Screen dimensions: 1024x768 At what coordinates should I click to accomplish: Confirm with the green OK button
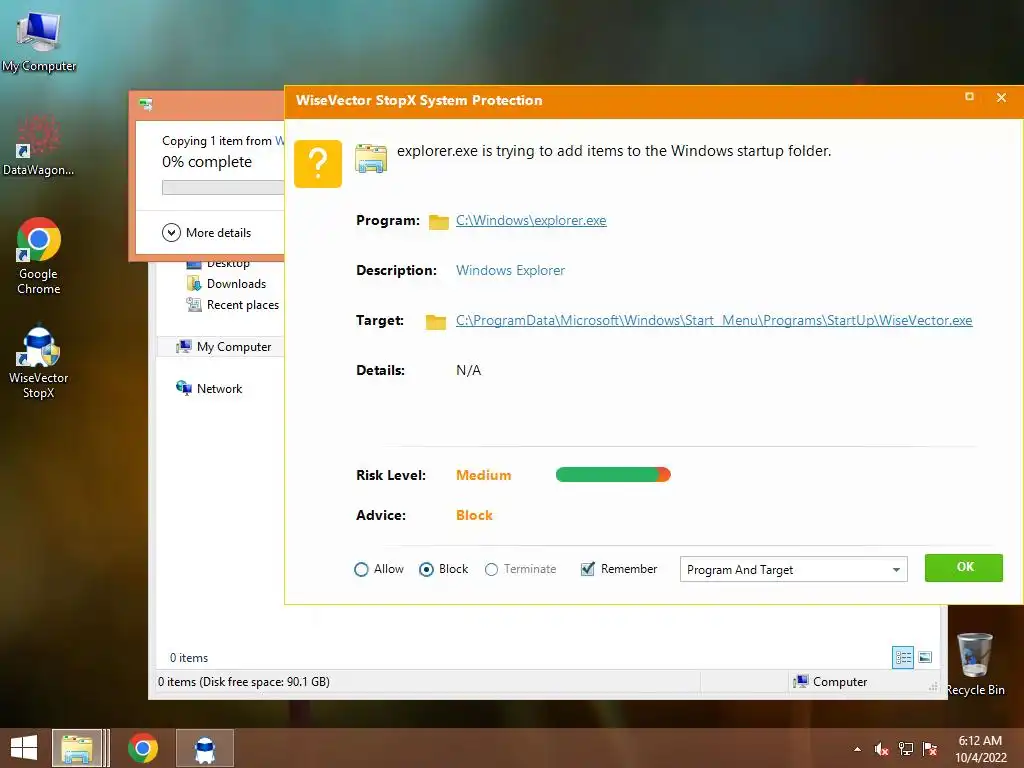[x=964, y=568]
